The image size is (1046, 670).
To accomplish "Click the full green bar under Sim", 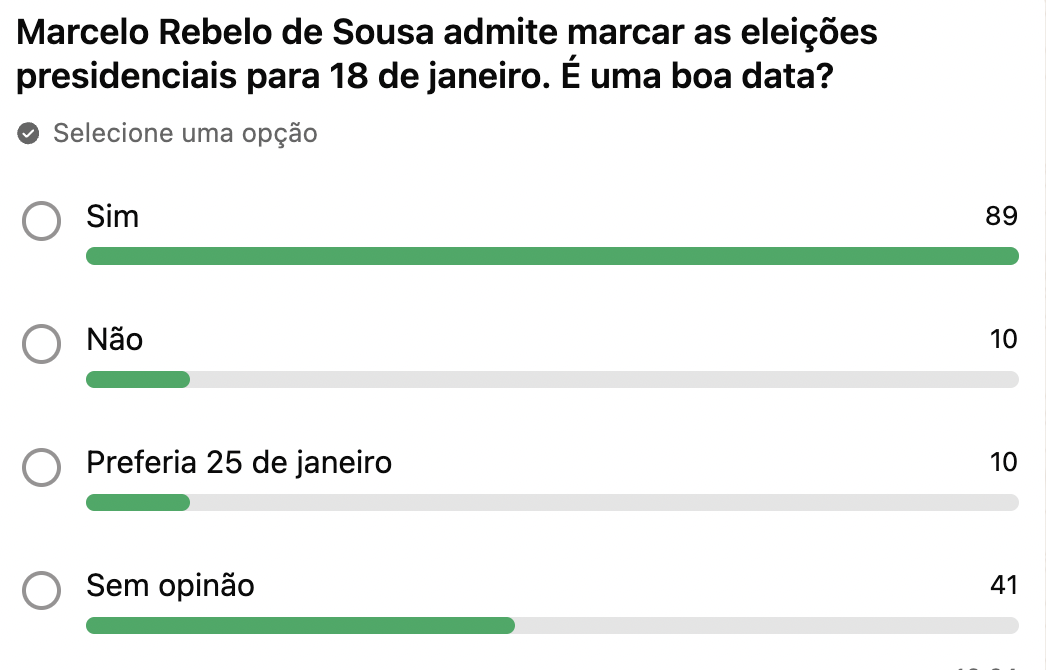I will [x=552, y=257].
